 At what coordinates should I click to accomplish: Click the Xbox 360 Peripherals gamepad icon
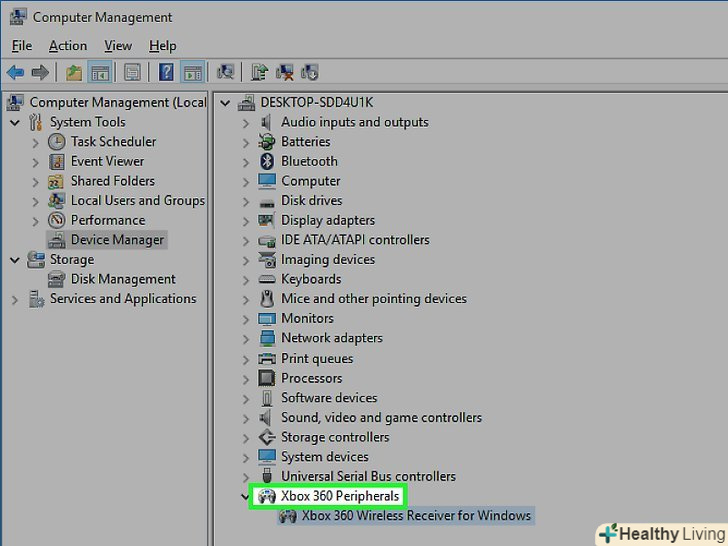[266, 496]
